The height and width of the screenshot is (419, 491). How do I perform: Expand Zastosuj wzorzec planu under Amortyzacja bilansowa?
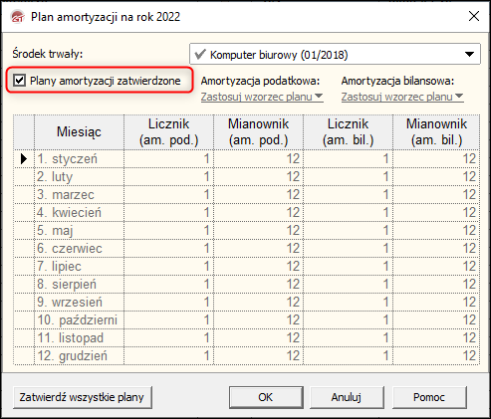click(402, 97)
